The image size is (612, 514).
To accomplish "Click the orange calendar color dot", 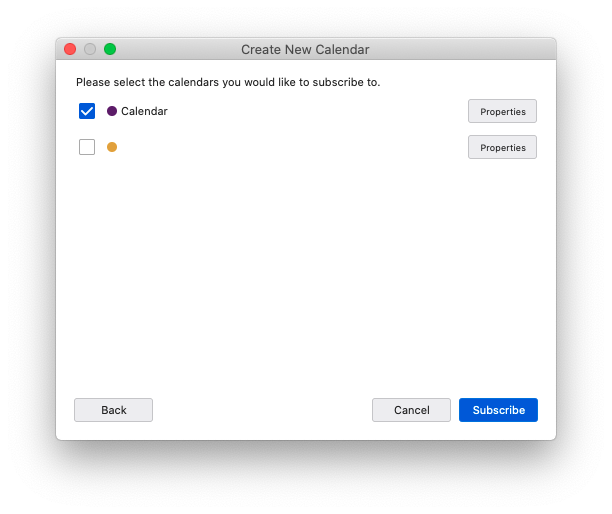I will coord(112,147).
